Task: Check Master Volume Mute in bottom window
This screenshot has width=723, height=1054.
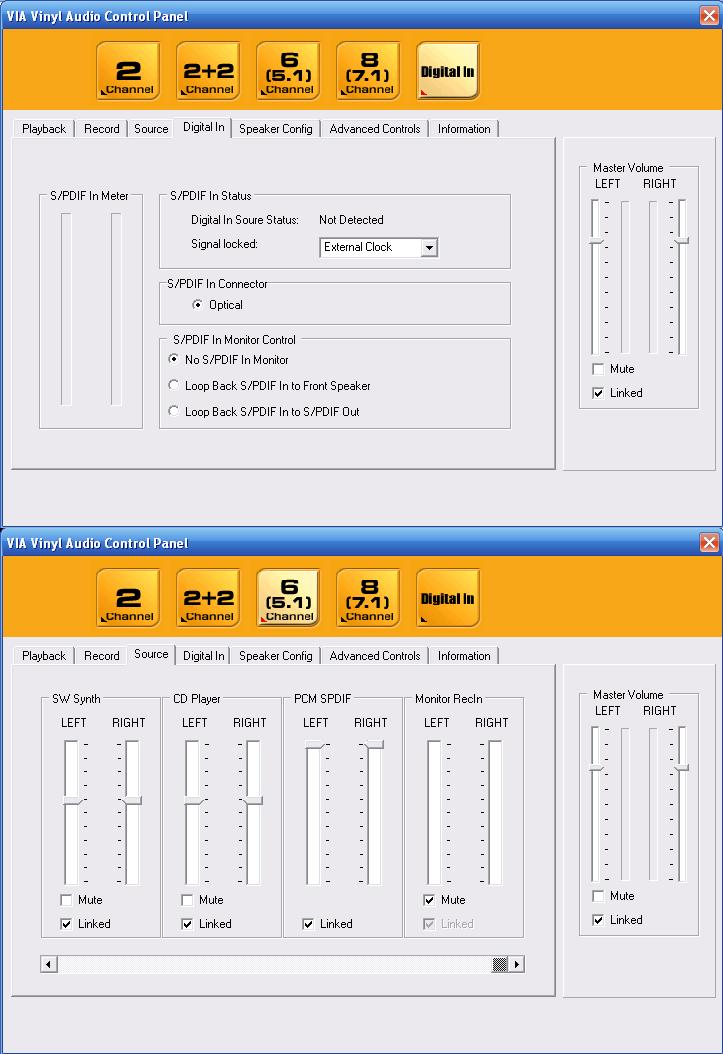Action: click(x=598, y=896)
